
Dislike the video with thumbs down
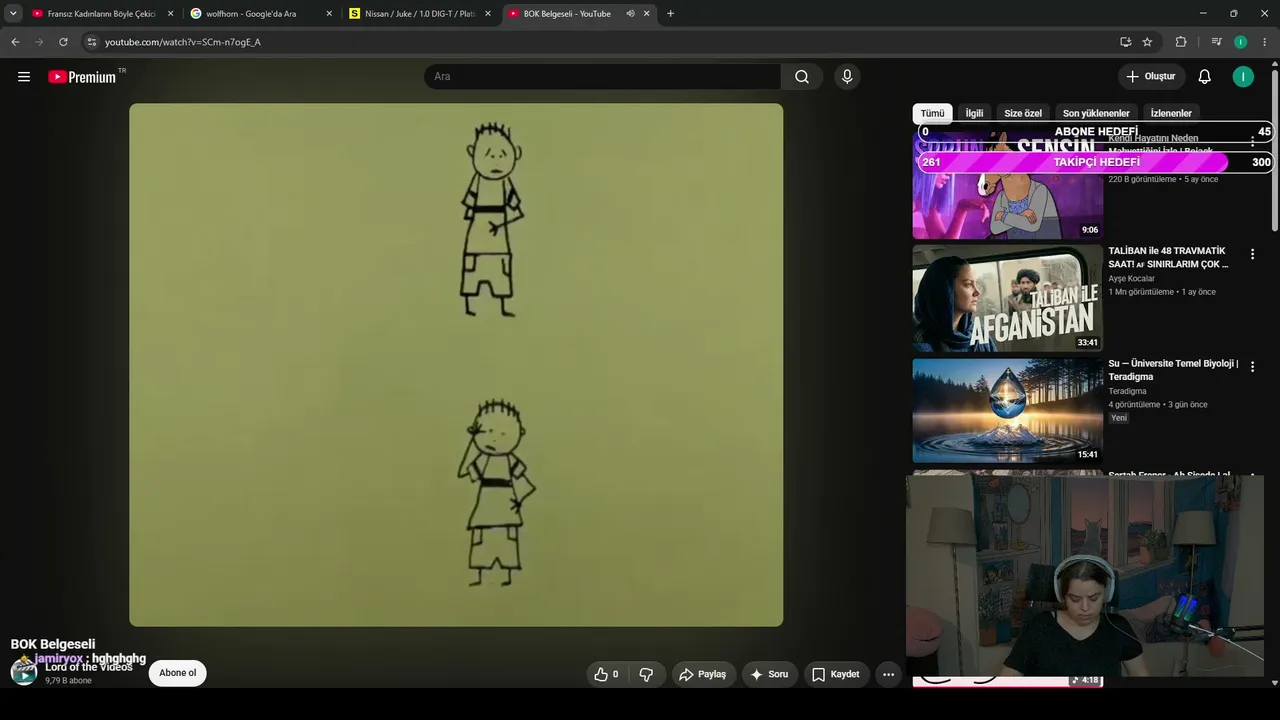click(646, 674)
